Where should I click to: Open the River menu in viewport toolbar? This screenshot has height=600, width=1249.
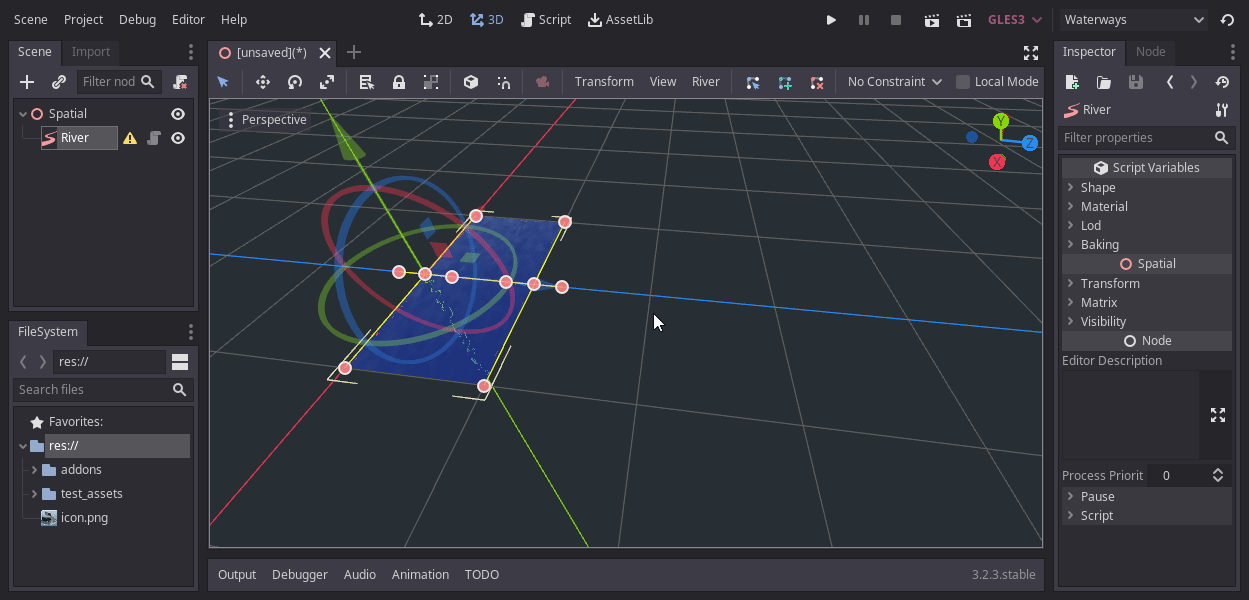point(706,82)
